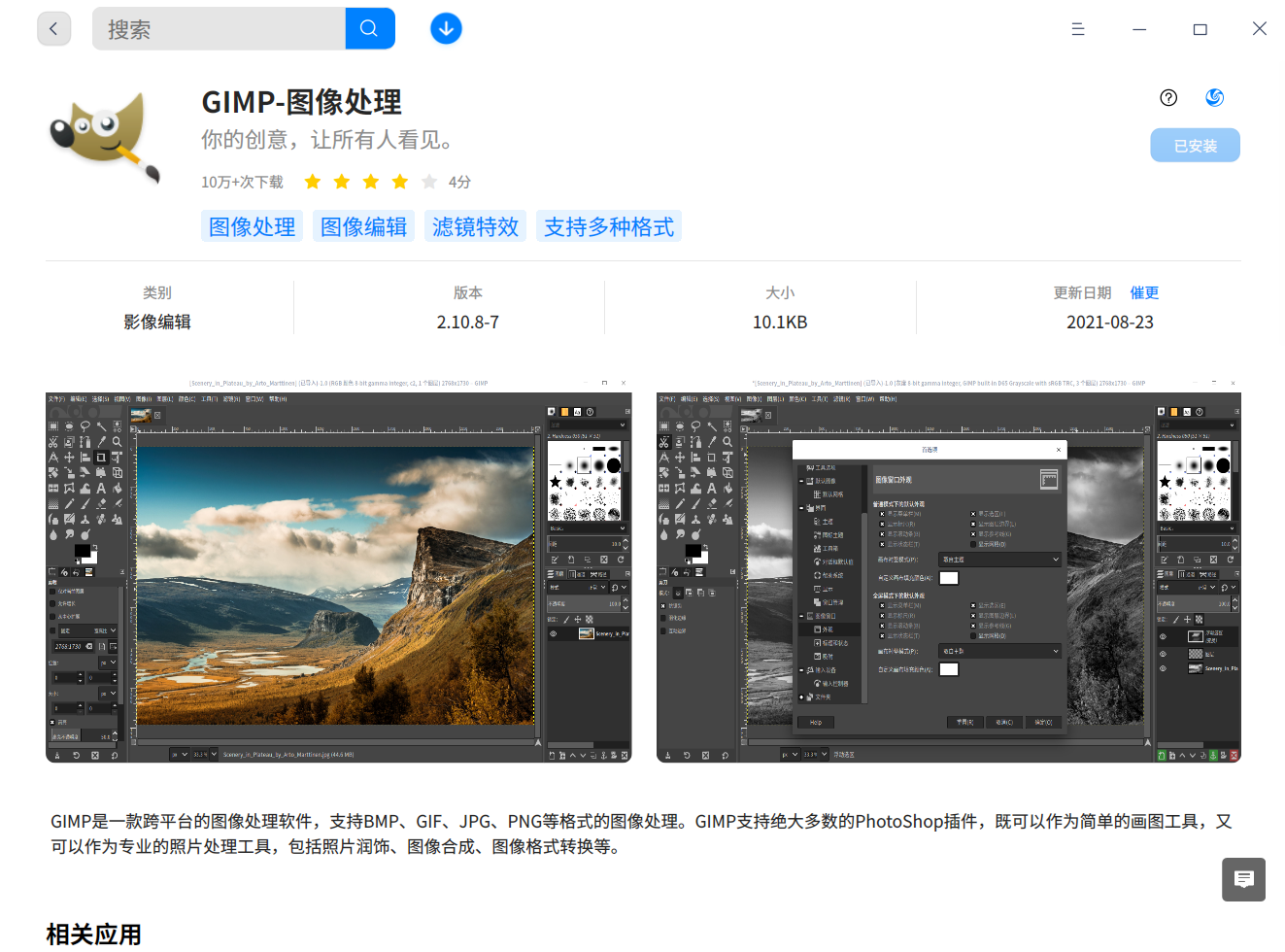
Task: Open the grayscale GIMP preferences screenshot
Action: pyautogui.click(x=949, y=572)
